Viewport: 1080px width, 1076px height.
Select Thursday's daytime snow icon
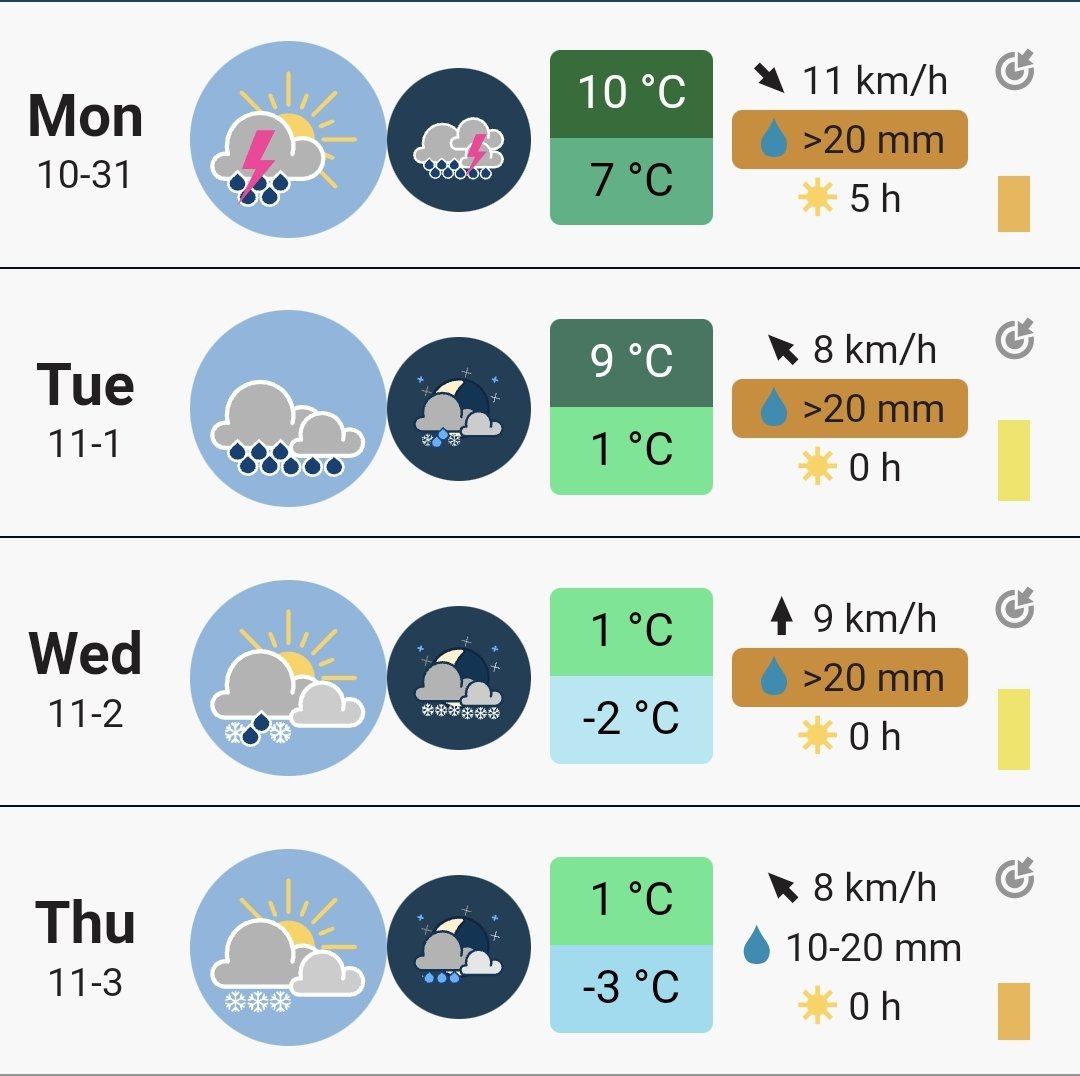[288, 947]
